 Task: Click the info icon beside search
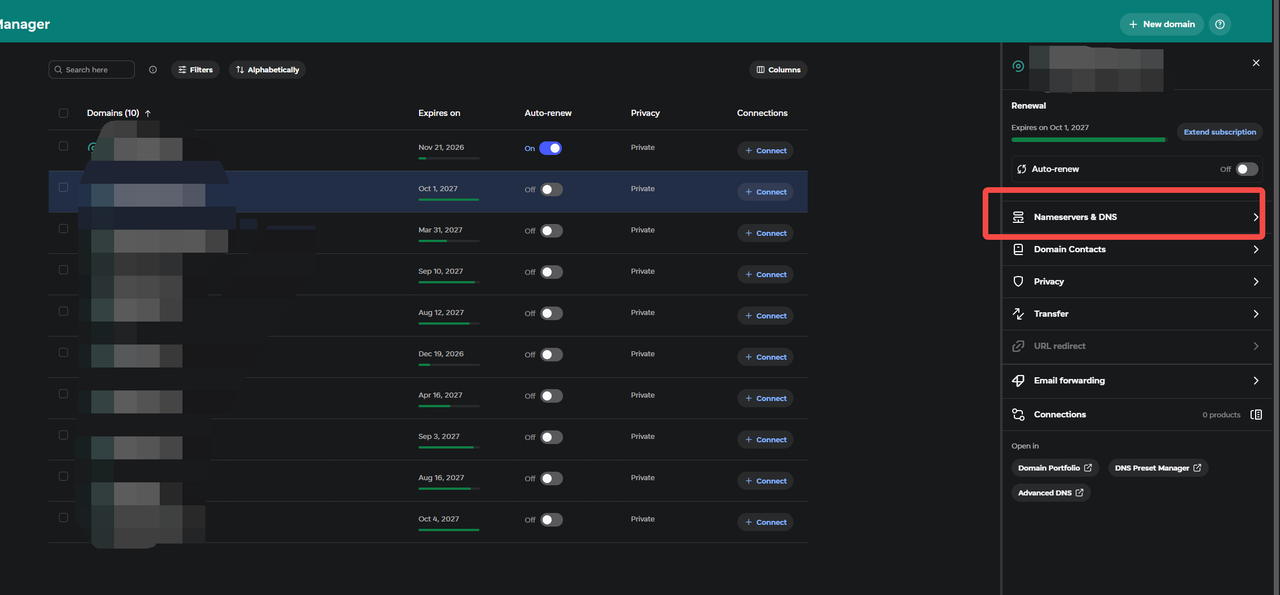153,70
